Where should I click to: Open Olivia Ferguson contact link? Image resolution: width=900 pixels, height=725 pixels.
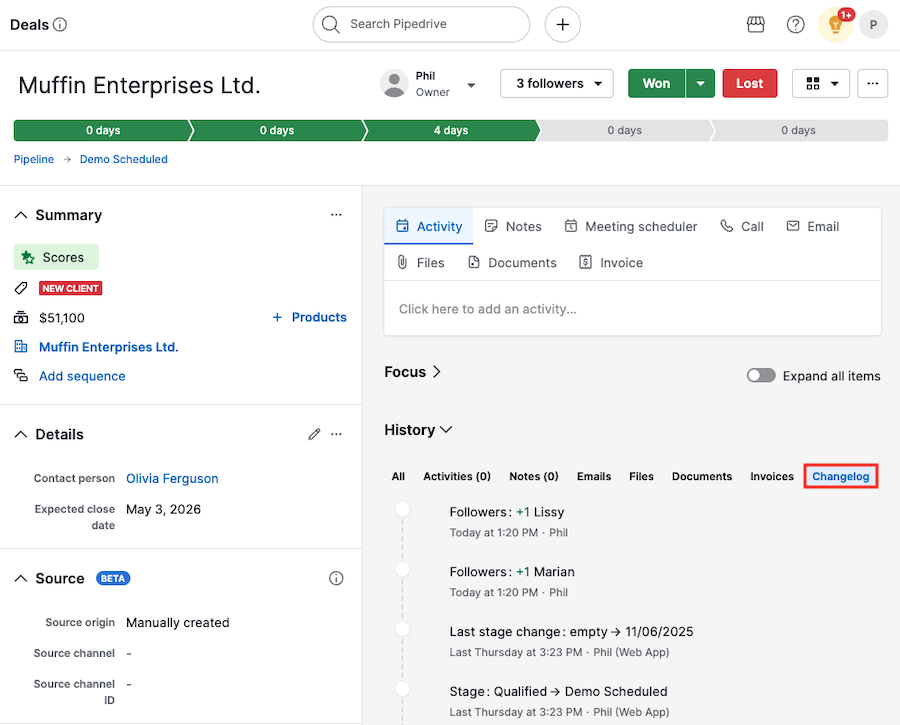click(172, 478)
